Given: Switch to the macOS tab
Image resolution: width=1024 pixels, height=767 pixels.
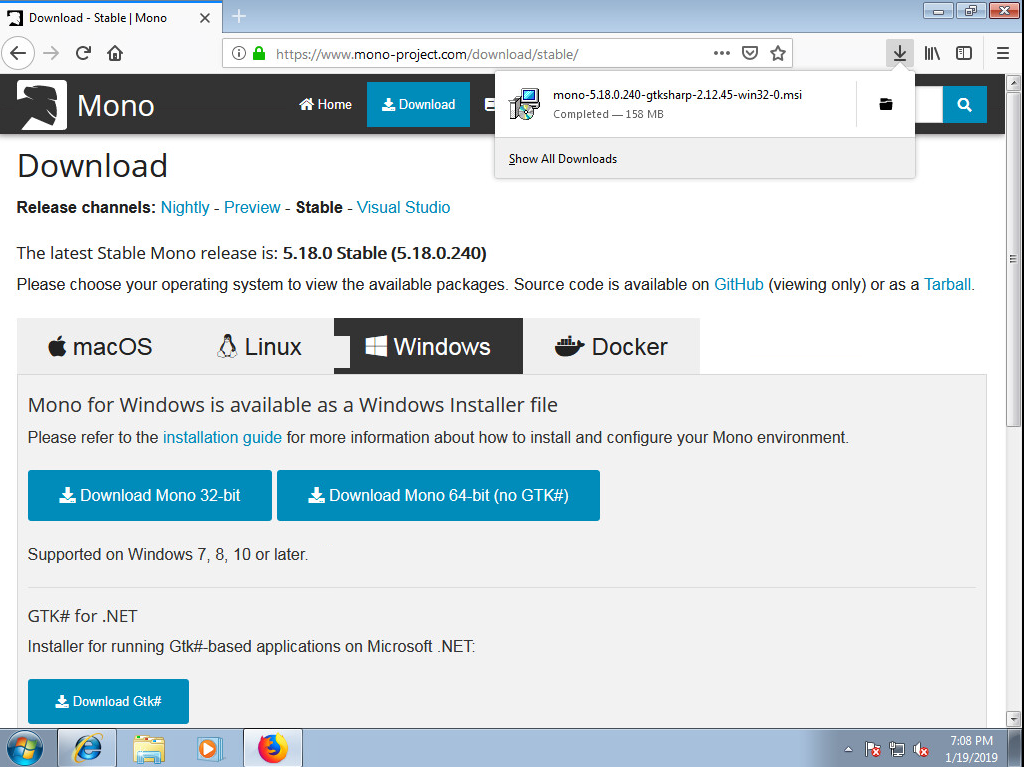Looking at the screenshot, I should 100,346.
